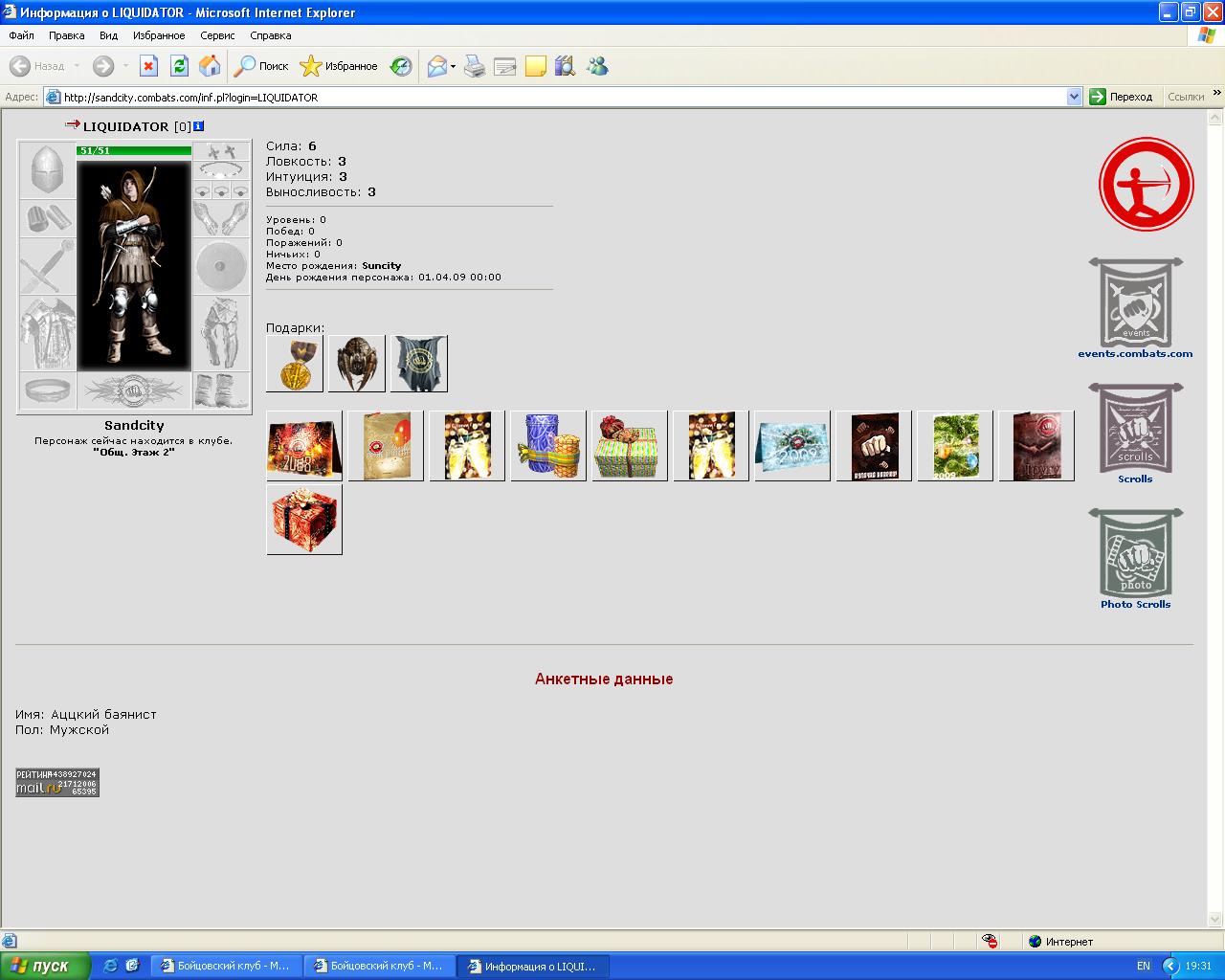The width and height of the screenshot is (1225, 980).
Task: Select the gloves equipment slot
Action: tap(221, 218)
